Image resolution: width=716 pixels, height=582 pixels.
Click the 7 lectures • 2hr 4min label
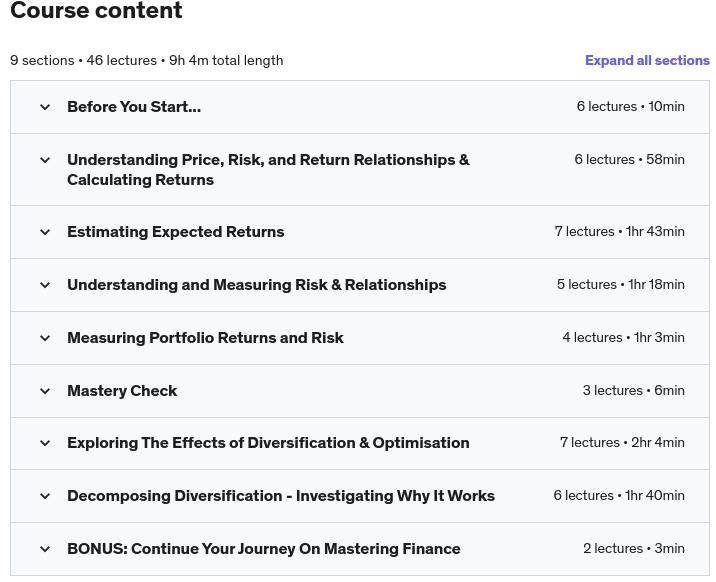tap(622, 442)
